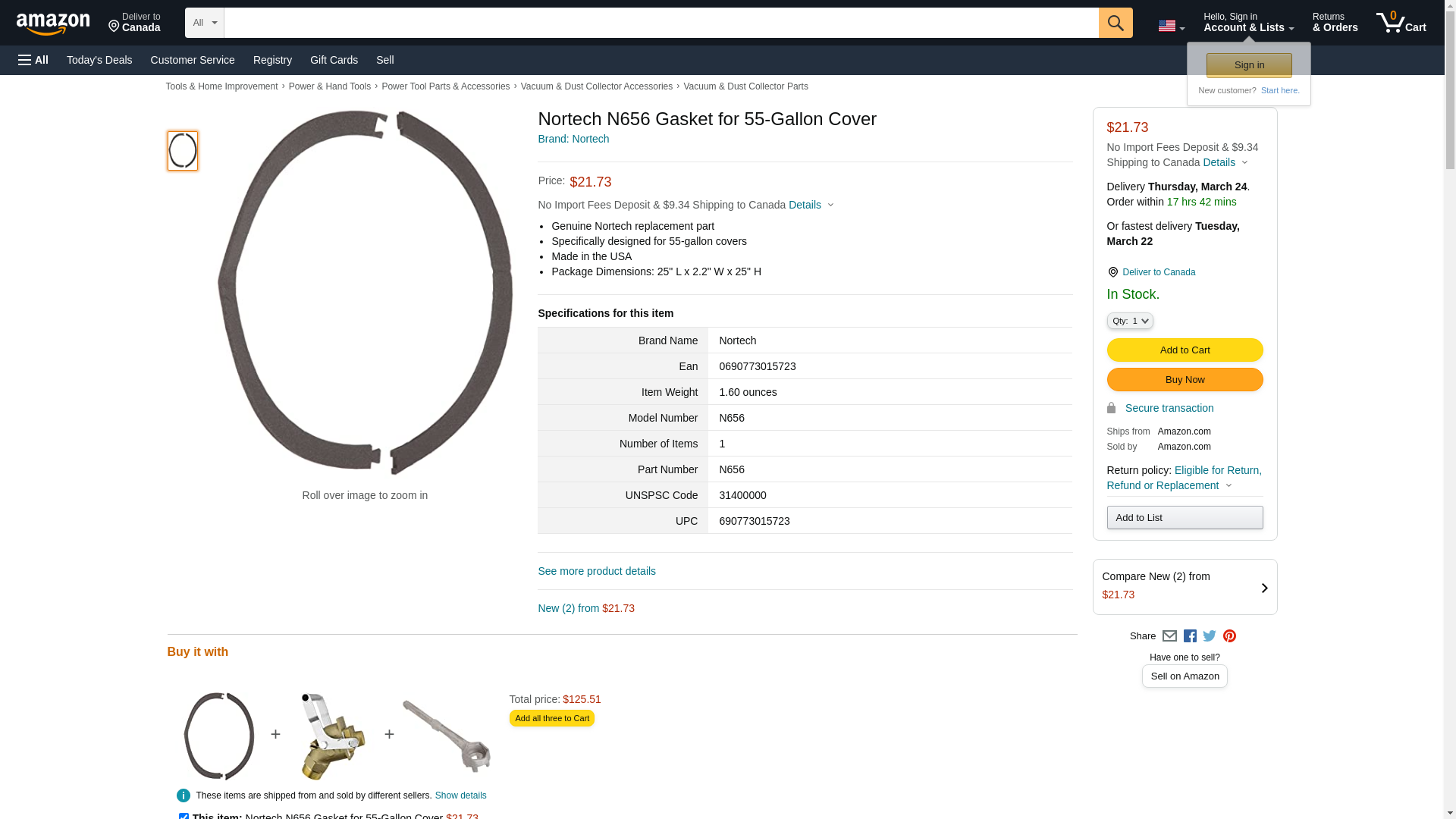Open the All hamburger menu

[33, 60]
